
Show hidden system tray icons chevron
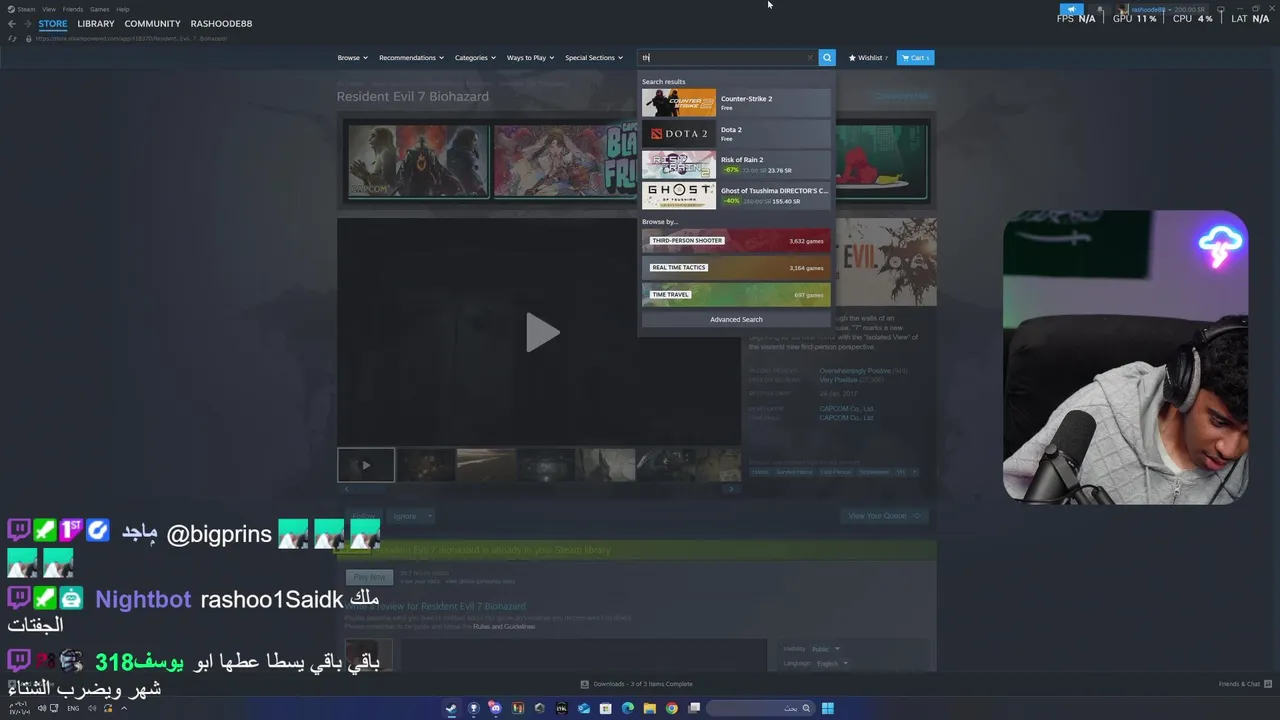124,708
